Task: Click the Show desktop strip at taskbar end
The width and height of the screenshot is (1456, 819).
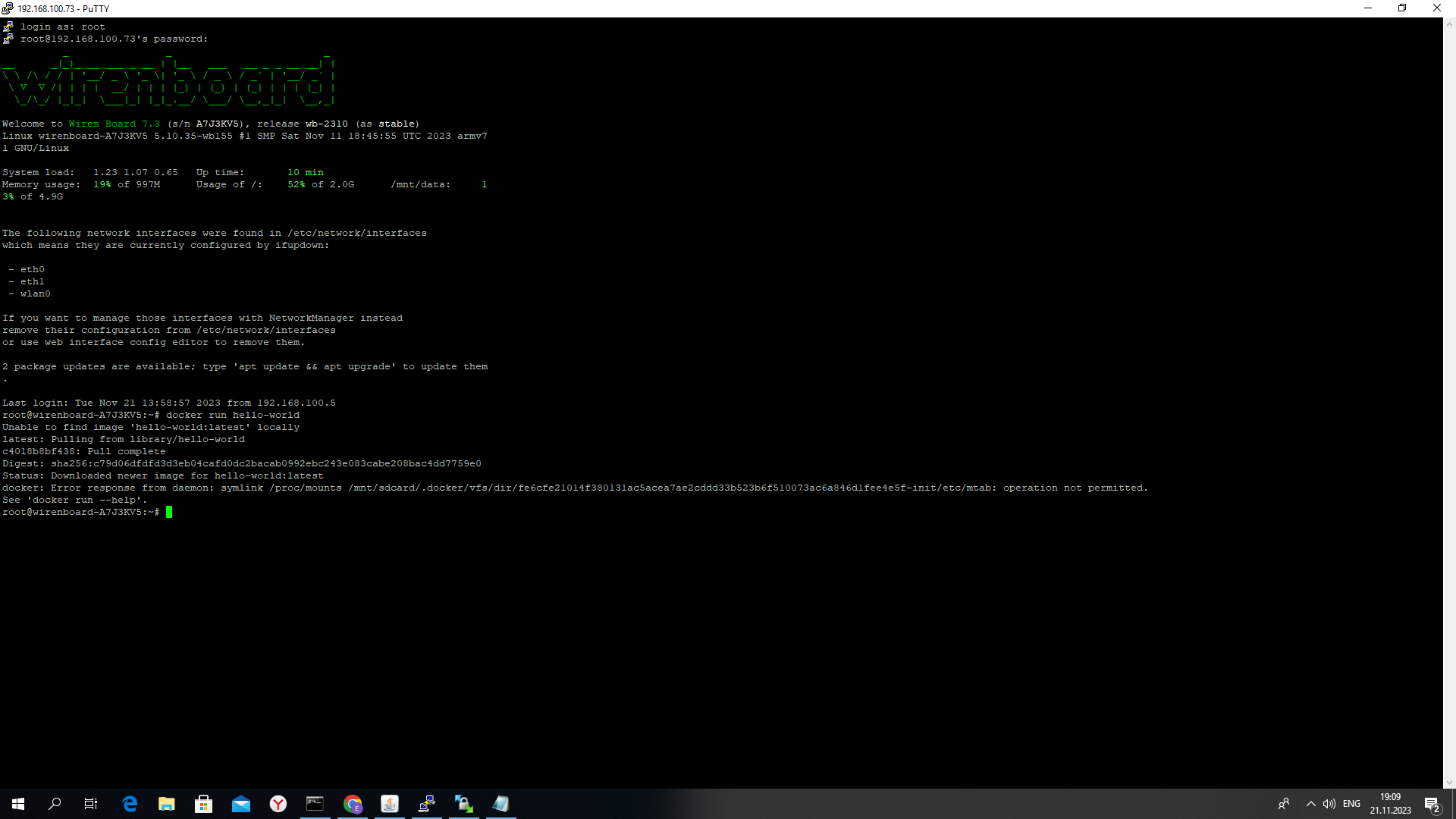Action: (x=1453, y=804)
